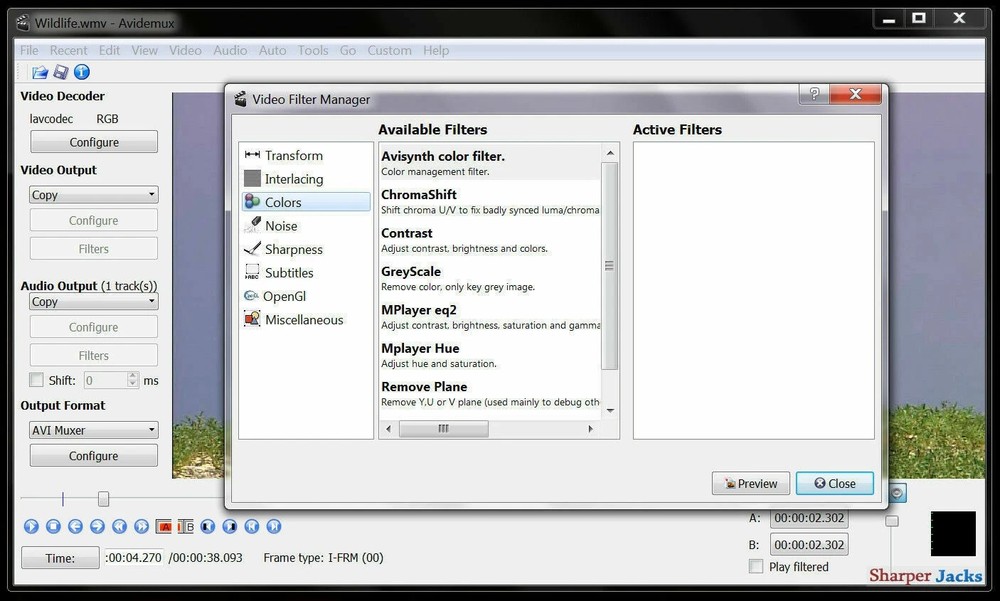Set marker A using its icon
Screen dimensions: 1000x601
tap(164, 526)
